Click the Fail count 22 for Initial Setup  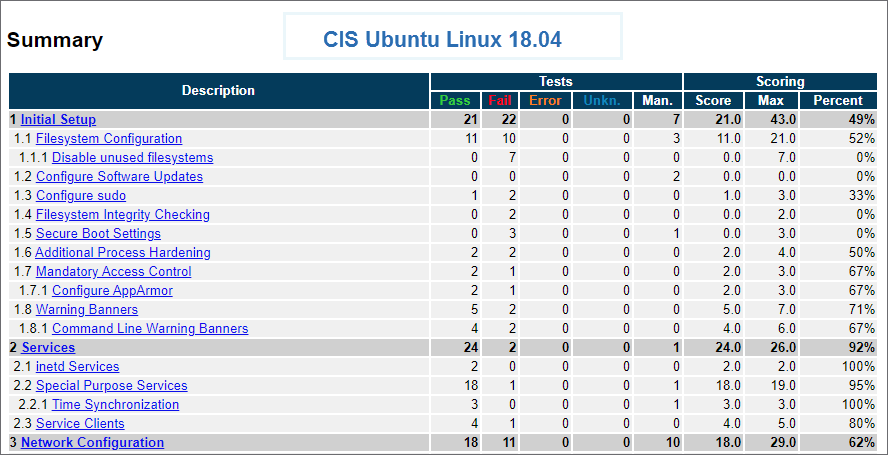point(508,120)
